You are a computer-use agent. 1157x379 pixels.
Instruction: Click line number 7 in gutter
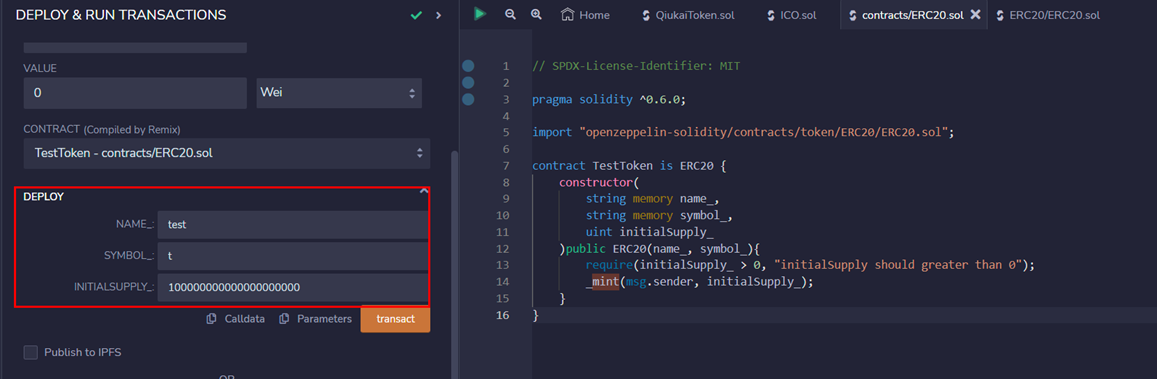pos(505,166)
